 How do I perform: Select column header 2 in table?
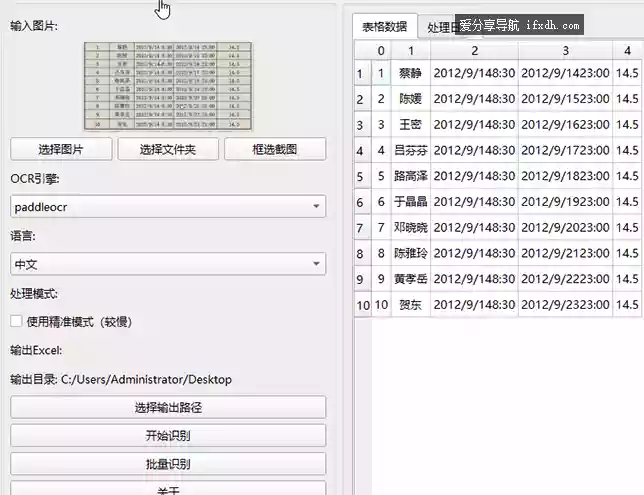coord(474,50)
